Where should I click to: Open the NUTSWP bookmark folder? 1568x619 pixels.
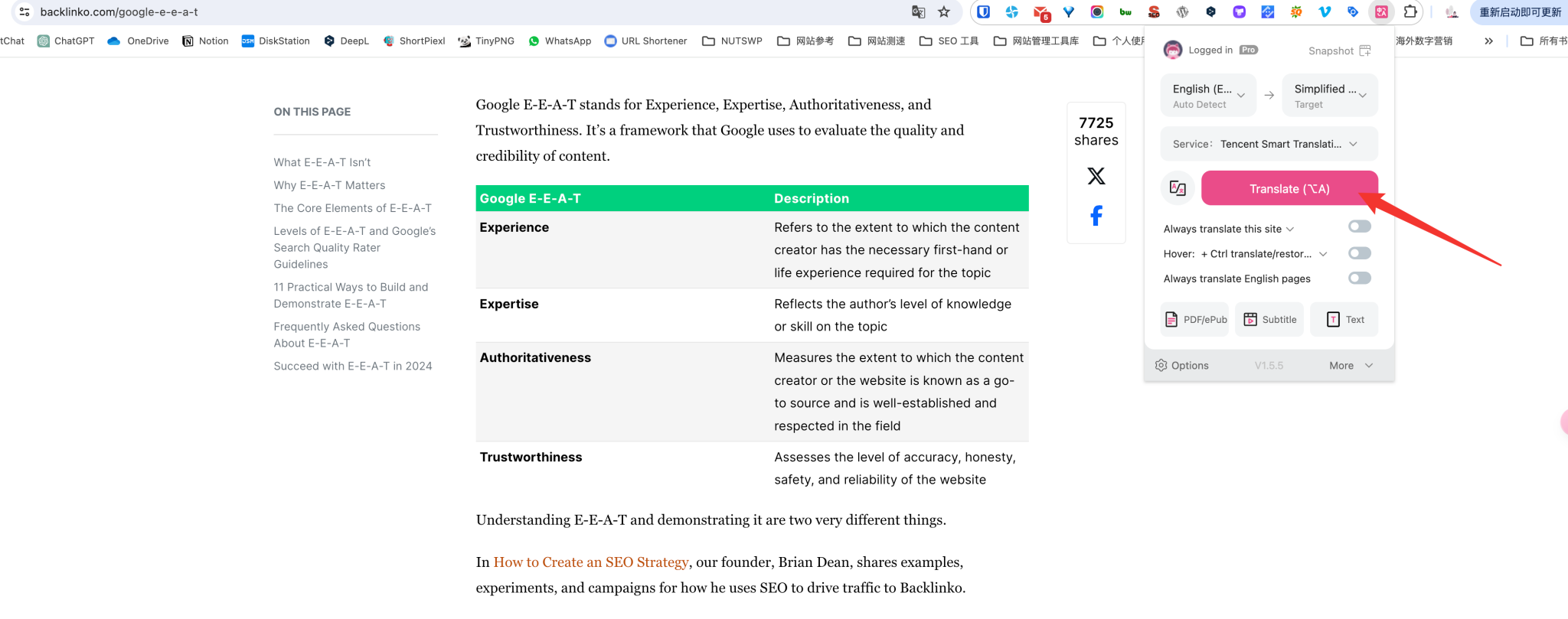(732, 41)
